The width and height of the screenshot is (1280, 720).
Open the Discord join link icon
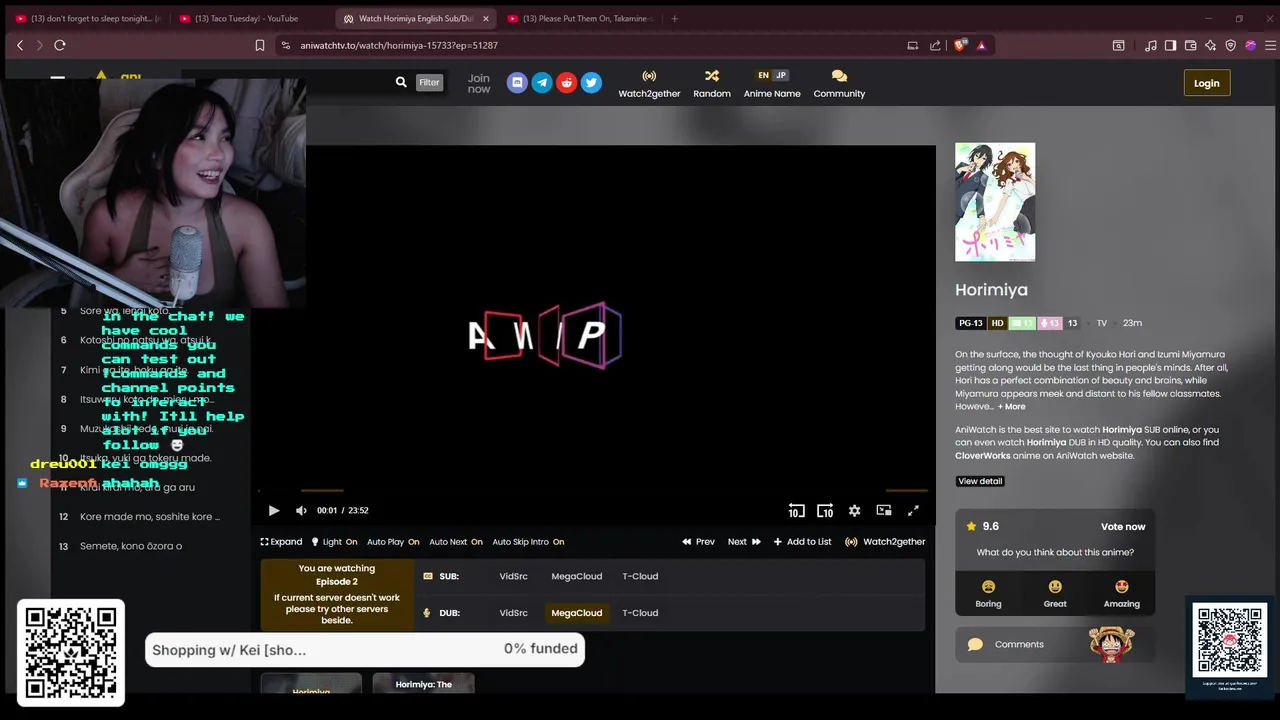[517, 82]
